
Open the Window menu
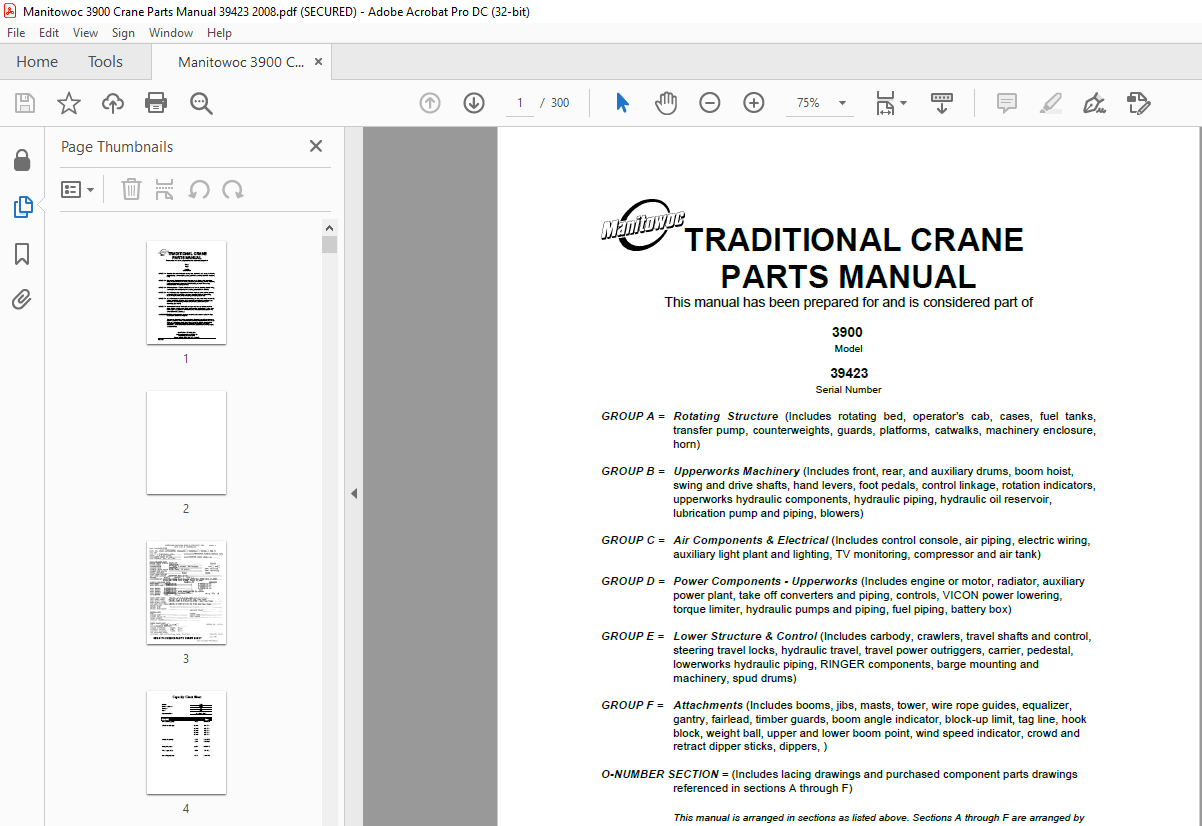point(171,33)
